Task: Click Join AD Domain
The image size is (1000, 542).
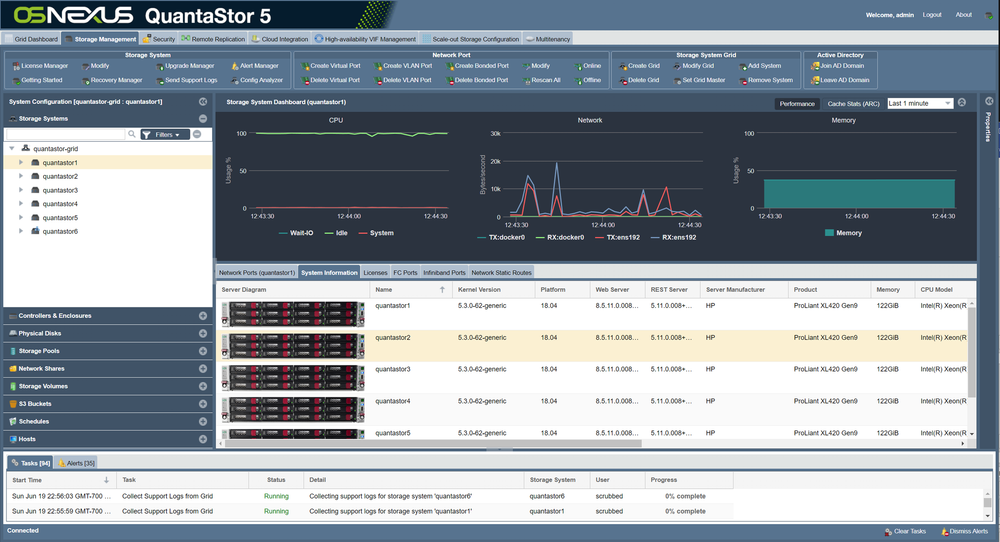Action: pyautogui.click(x=837, y=66)
